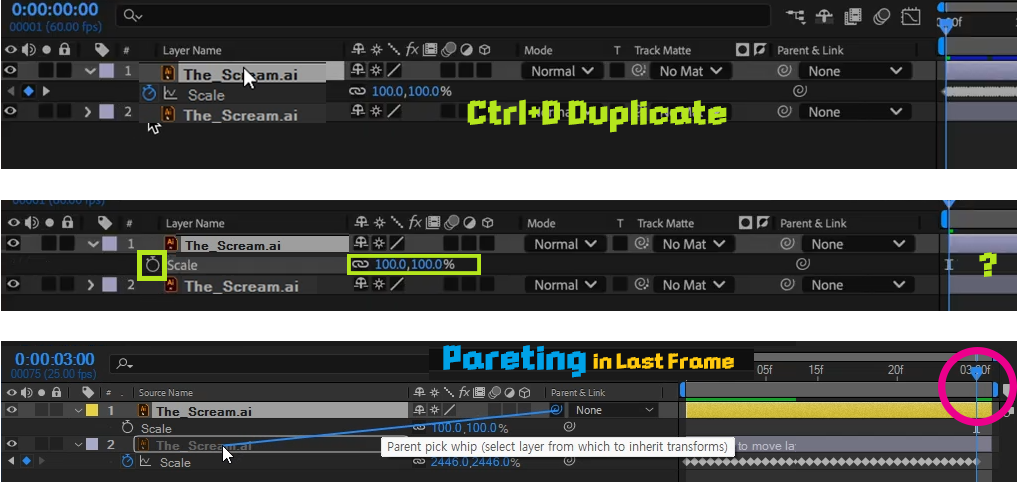Toggle constrain proportions link in top timeline

[x=358, y=91]
